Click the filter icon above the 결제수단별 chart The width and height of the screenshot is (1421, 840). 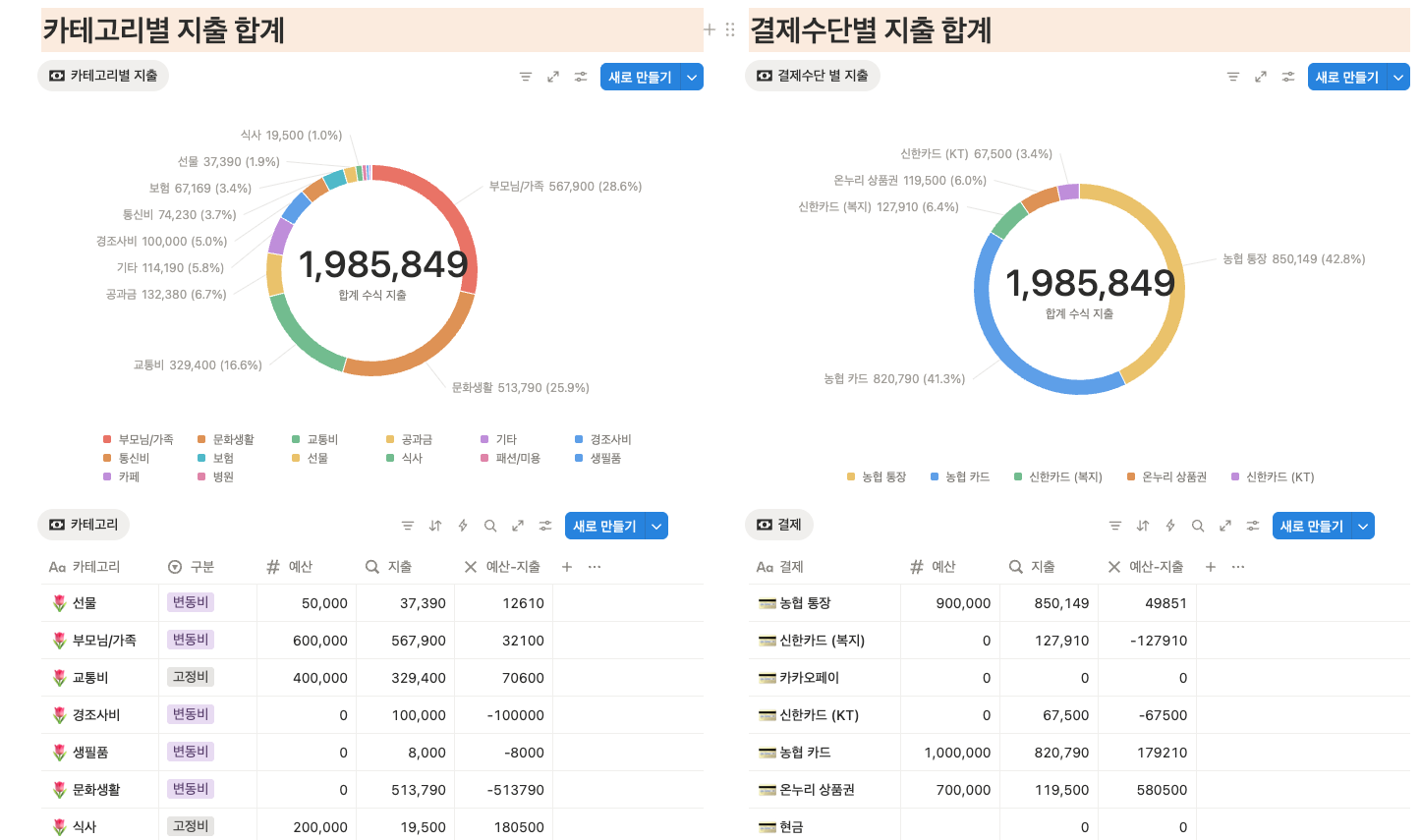tap(1233, 76)
